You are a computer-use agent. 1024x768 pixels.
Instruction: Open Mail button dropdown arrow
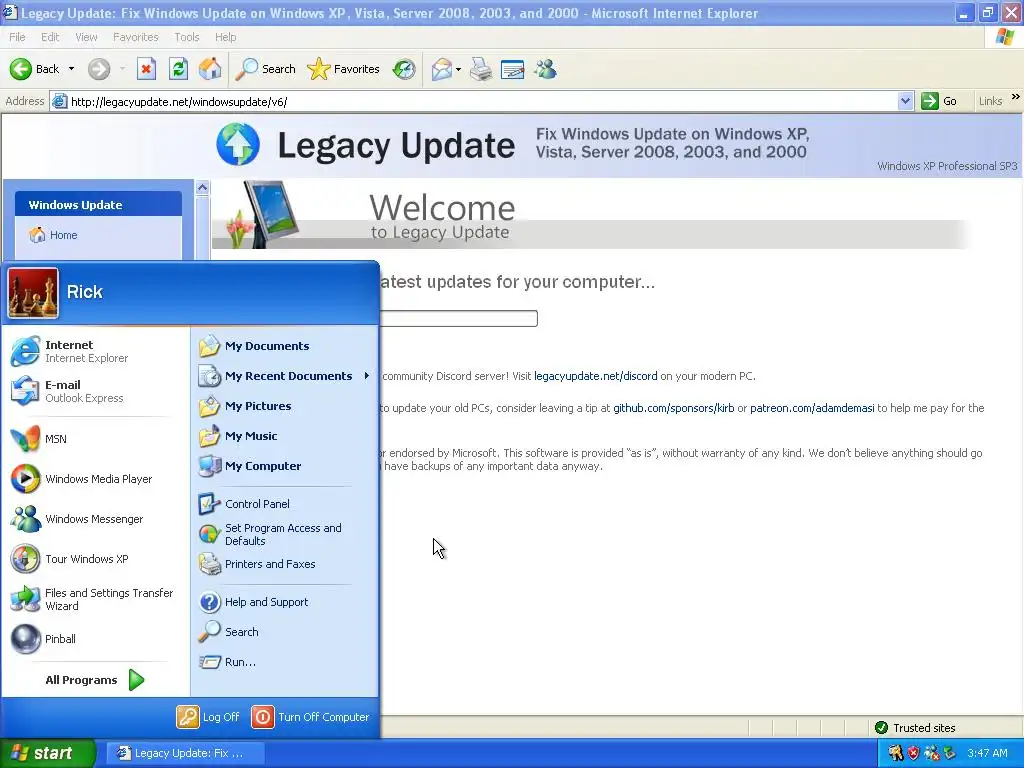point(458,69)
